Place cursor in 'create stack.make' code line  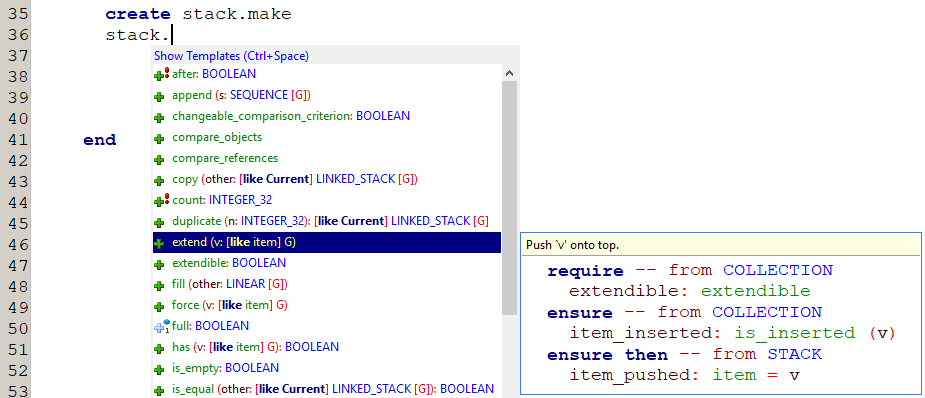pyautogui.click(x=198, y=14)
